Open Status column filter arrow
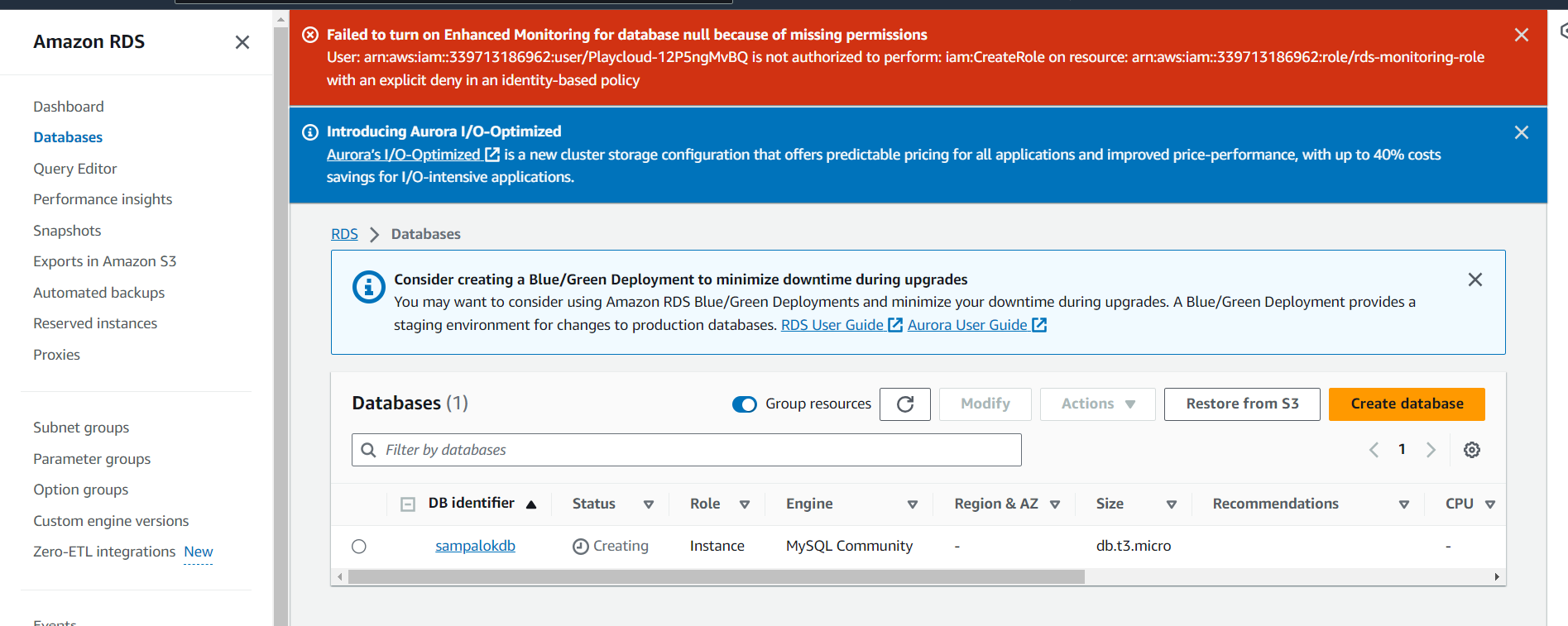 [x=649, y=504]
